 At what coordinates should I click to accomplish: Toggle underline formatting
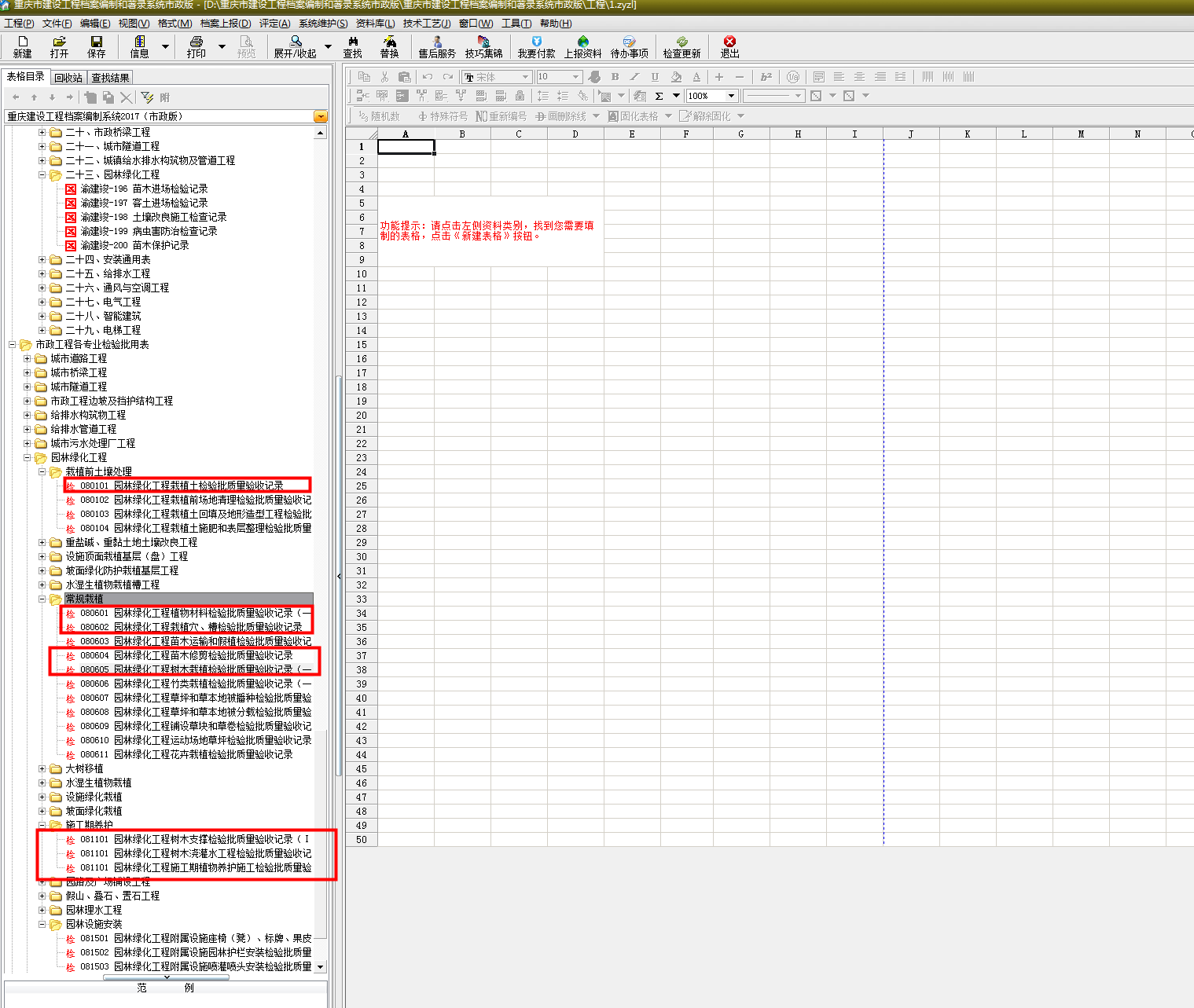[x=655, y=77]
